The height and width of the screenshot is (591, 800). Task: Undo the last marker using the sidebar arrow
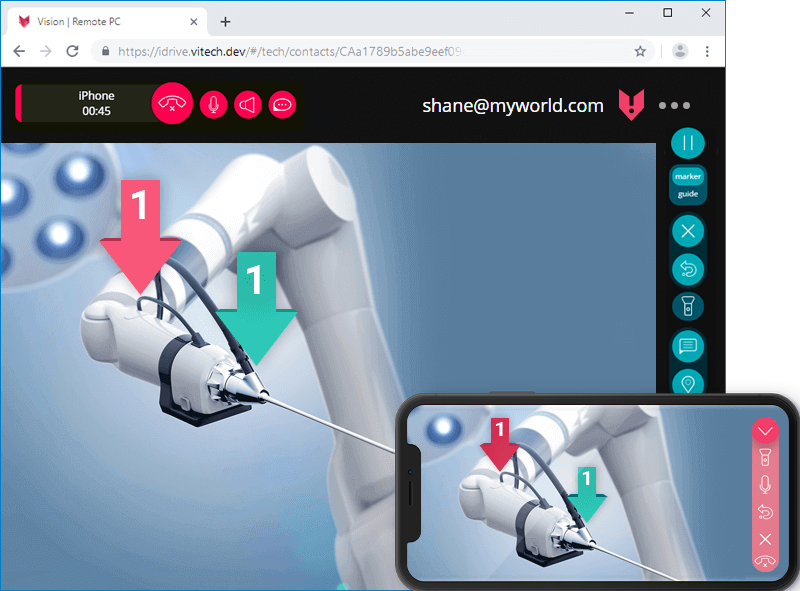(688, 268)
